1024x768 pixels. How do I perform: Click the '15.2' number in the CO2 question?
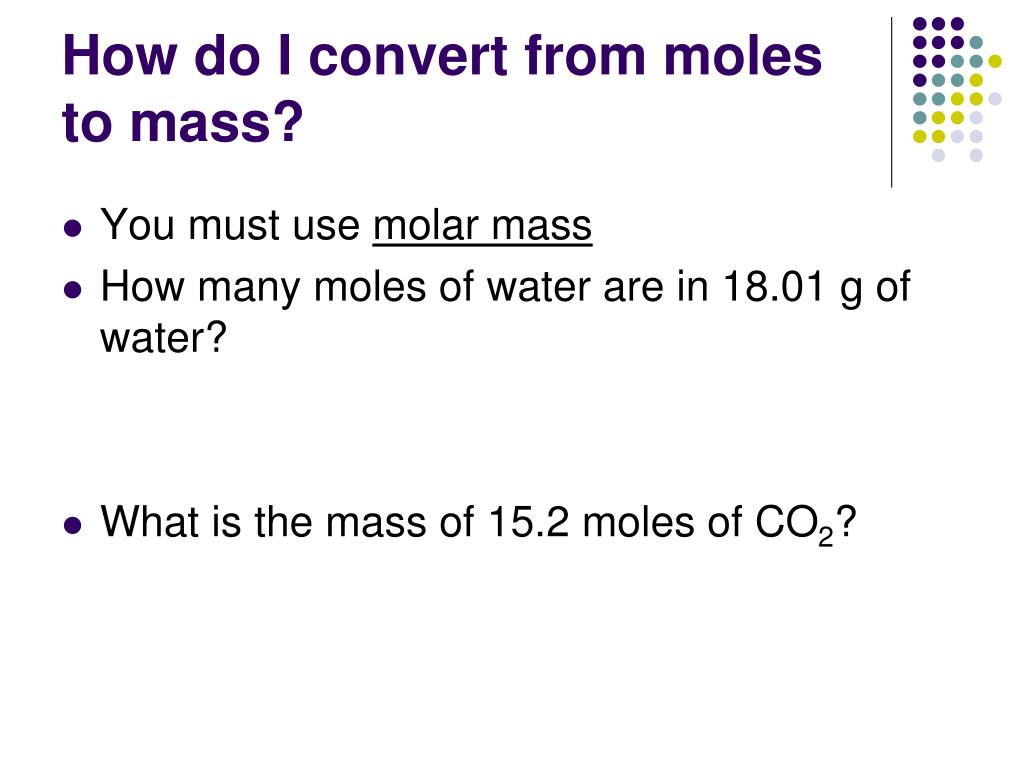pyautogui.click(x=529, y=522)
